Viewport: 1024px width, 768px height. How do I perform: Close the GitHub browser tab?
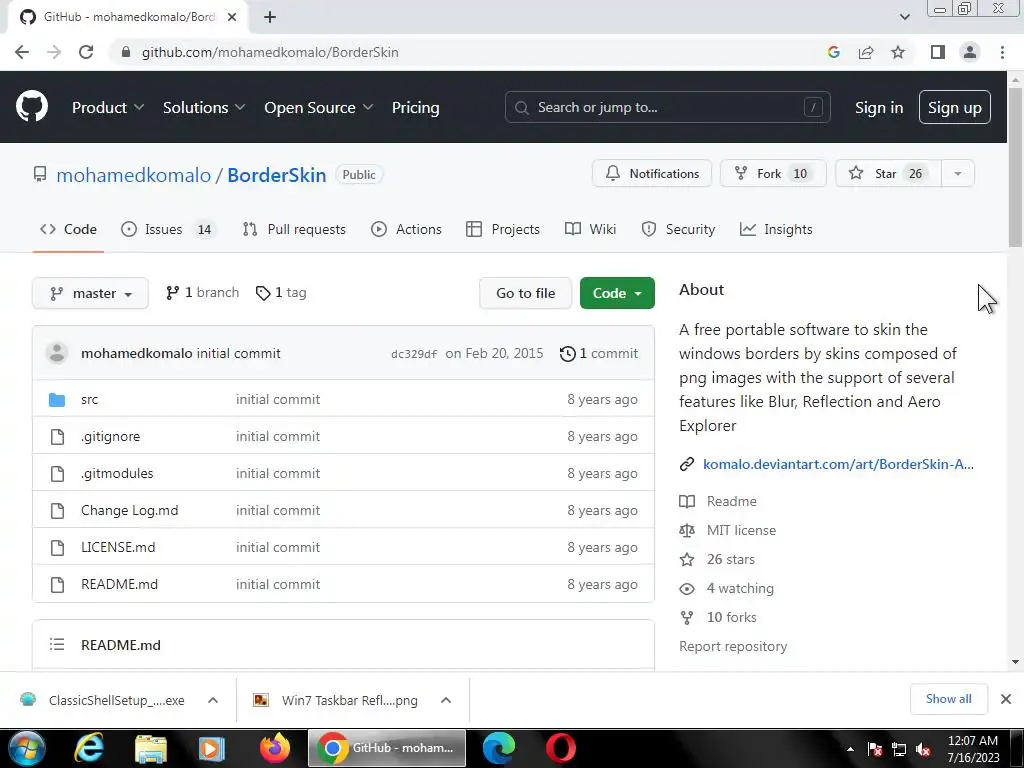coord(232,17)
